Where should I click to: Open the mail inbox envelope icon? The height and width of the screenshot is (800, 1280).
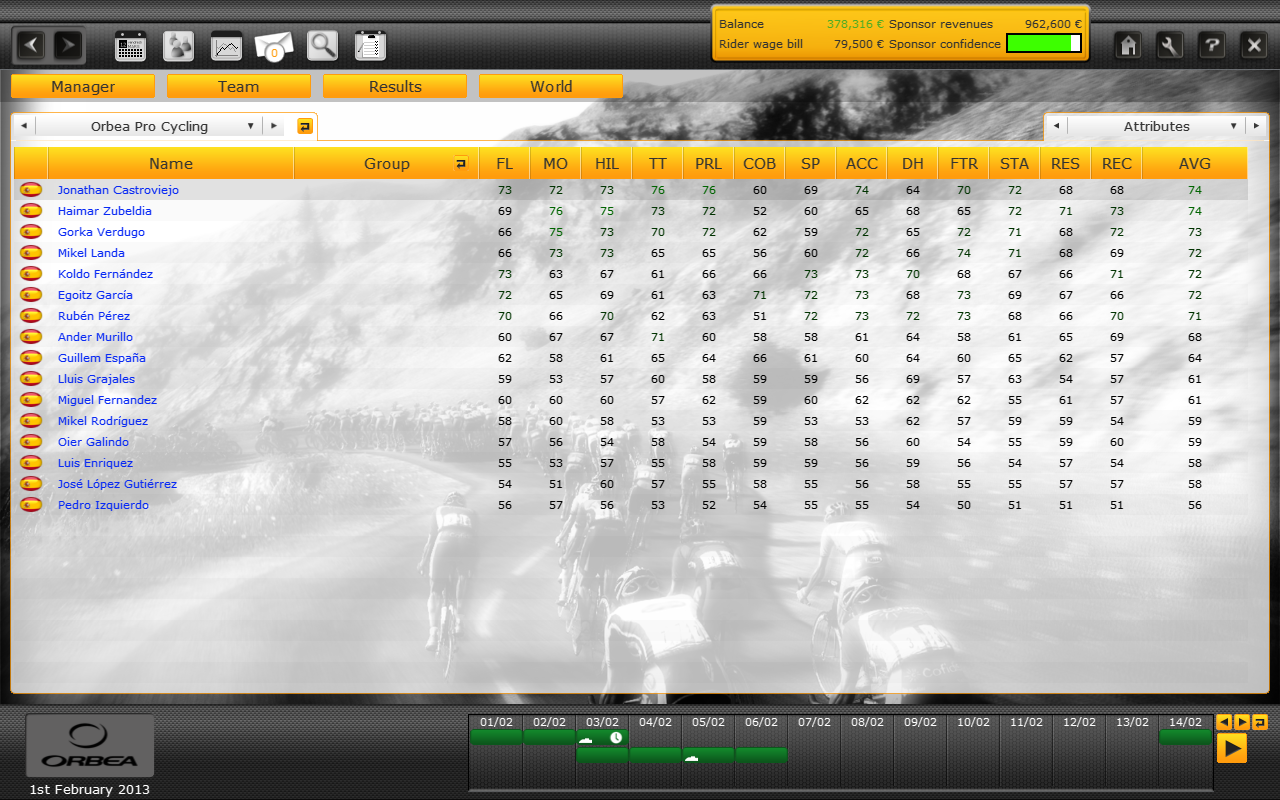tap(274, 46)
